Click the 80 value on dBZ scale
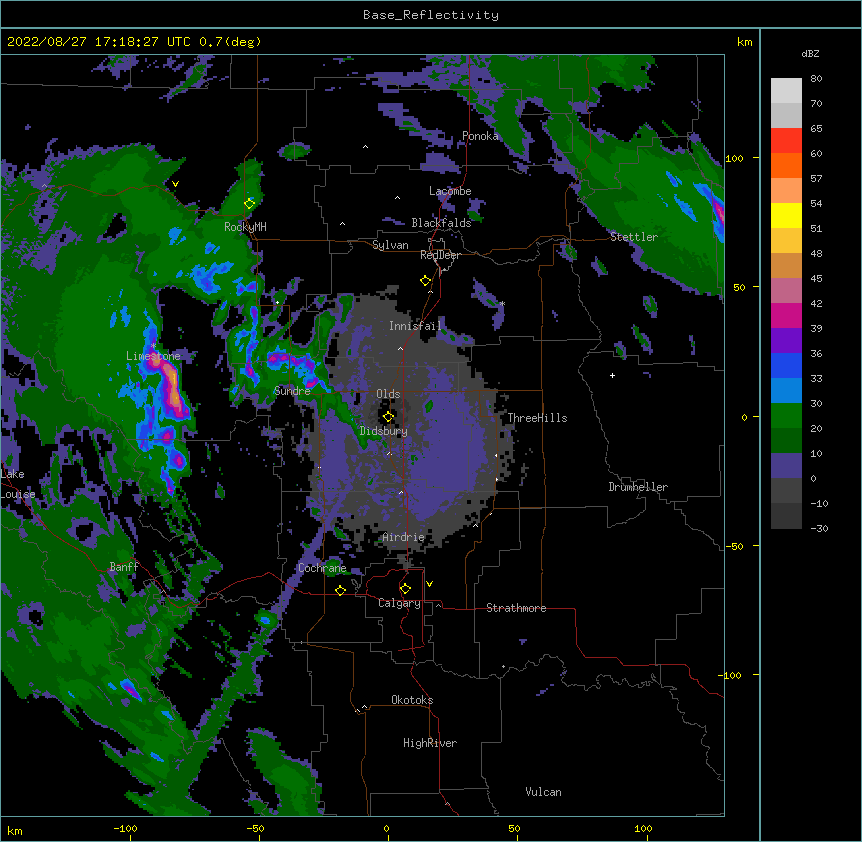862x842 pixels. pyautogui.click(x=816, y=79)
